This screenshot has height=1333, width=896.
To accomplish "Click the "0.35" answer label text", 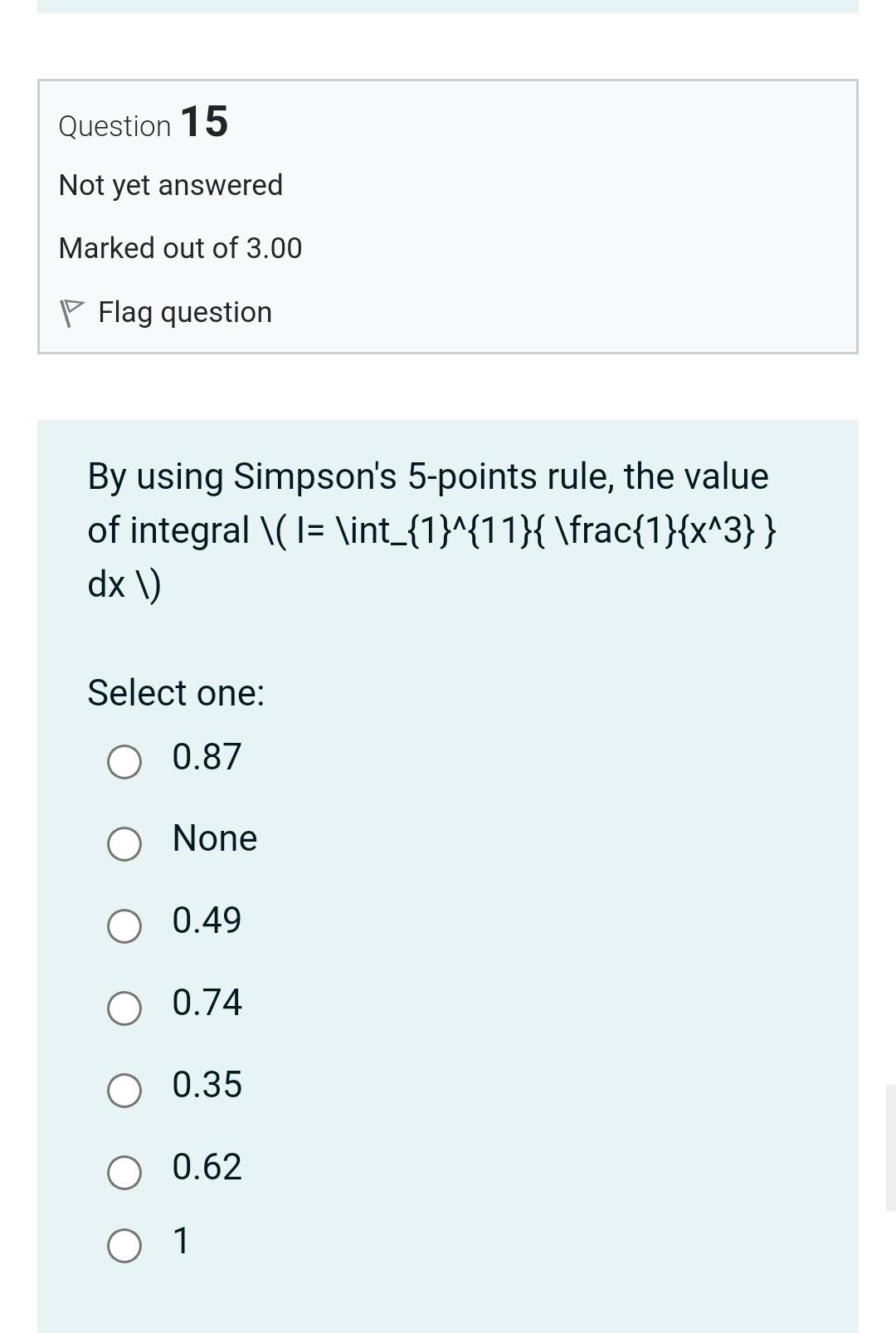I will [x=207, y=1085].
